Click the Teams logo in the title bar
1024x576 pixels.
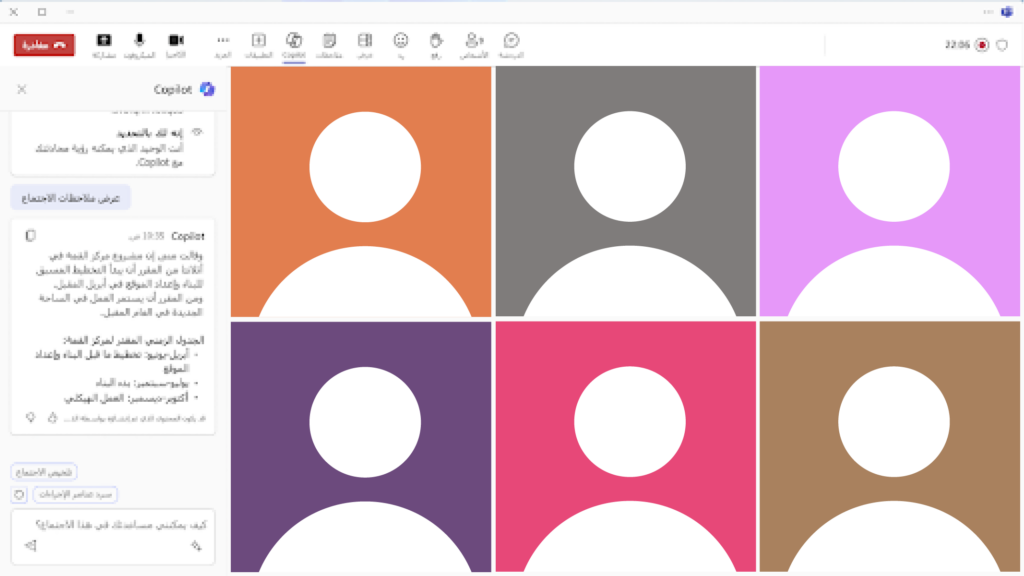point(1006,12)
